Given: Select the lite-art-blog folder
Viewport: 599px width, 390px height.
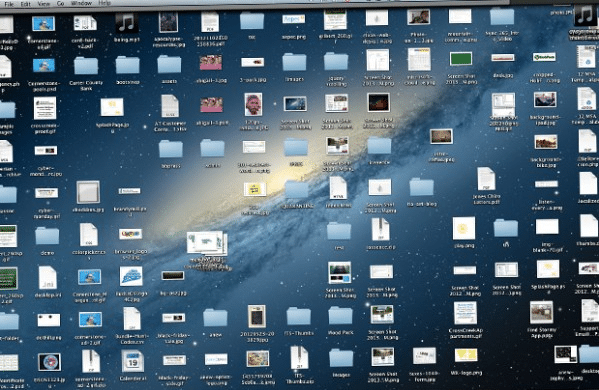Looking at the screenshot, I should click(421, 187).
